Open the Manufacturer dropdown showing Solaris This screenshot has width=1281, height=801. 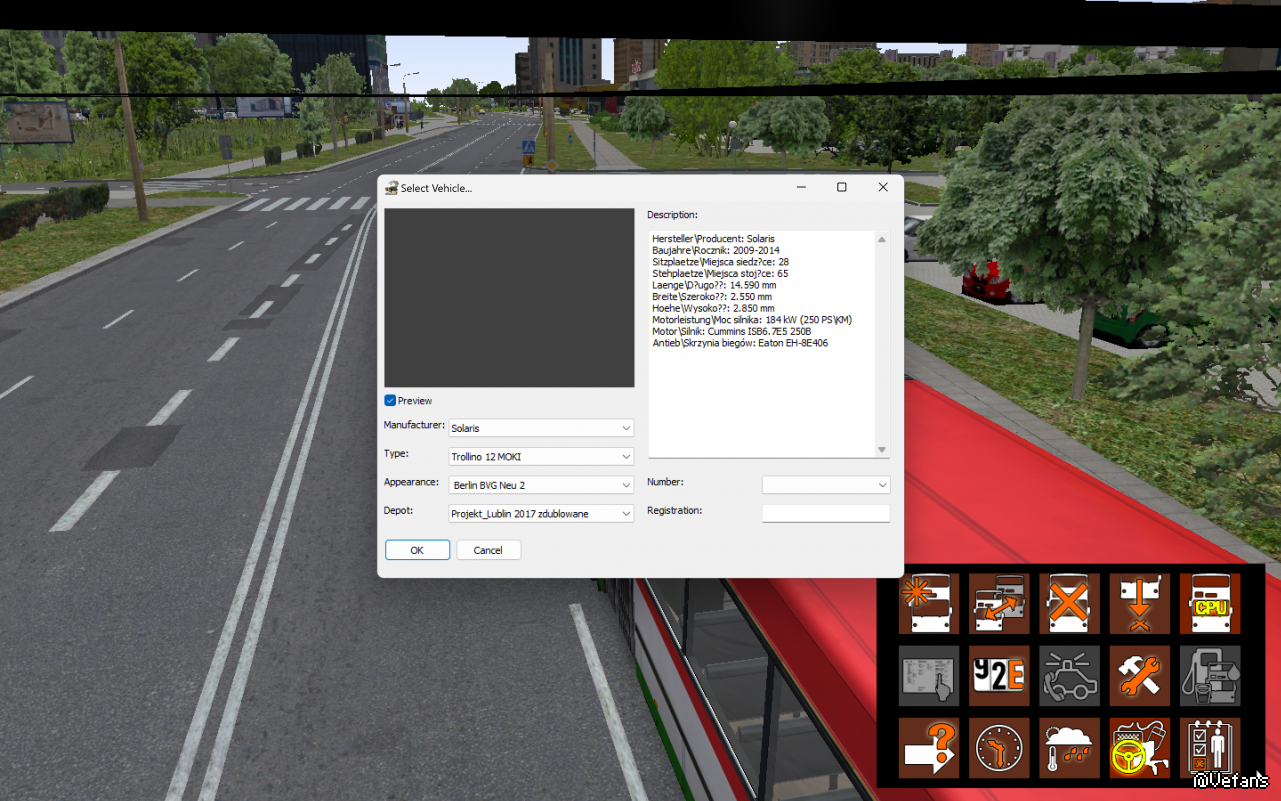tap(541, 428)
